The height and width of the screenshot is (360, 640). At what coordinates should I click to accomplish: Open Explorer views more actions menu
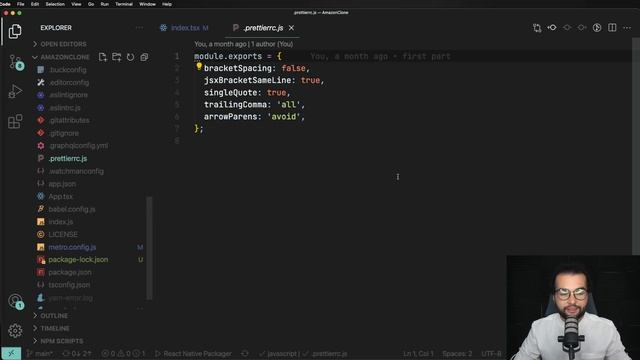click(x=140, y=28)
